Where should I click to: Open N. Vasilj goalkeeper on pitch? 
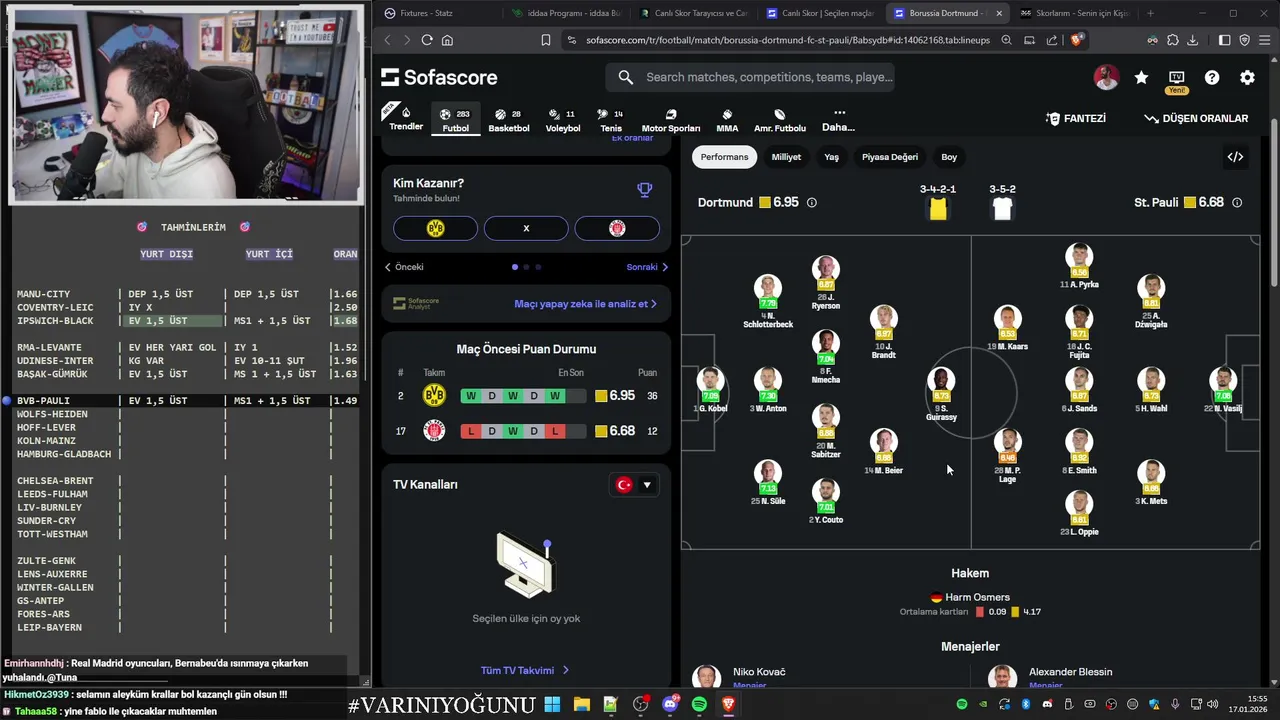1222,390
